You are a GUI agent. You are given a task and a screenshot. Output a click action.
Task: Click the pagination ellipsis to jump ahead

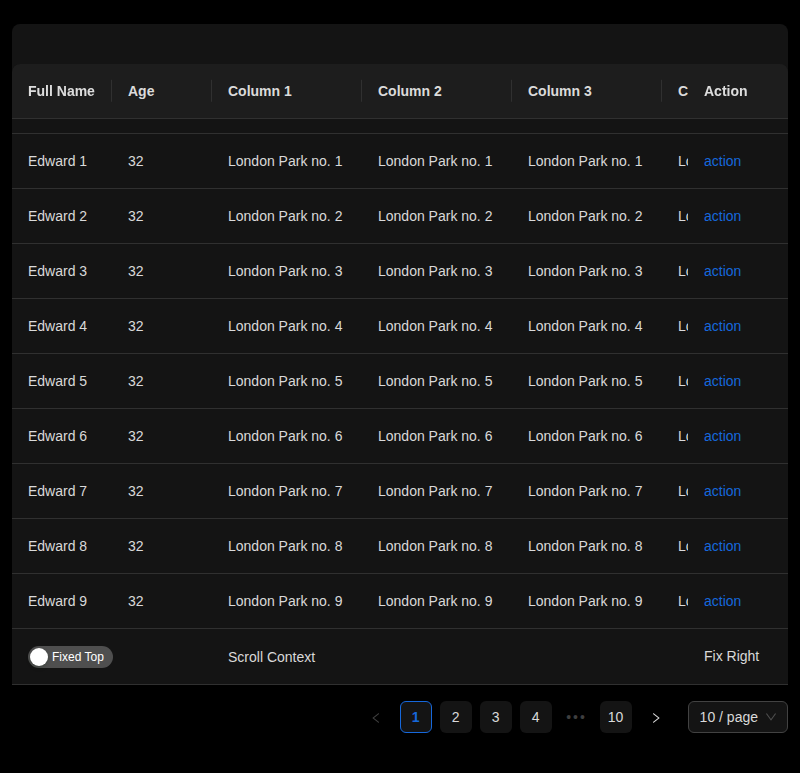pyautogui.click(x=576, y=717)
